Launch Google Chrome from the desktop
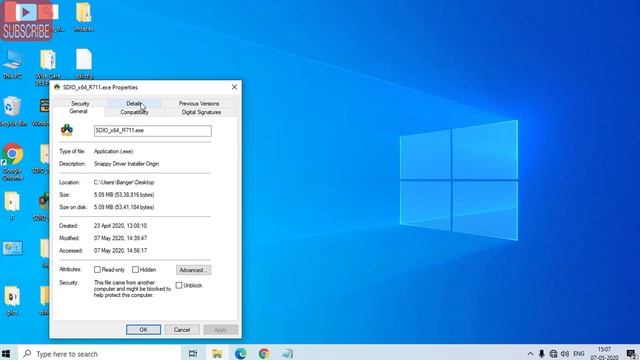The height and width of the screenshot is (360, 640). pos(12,162)
